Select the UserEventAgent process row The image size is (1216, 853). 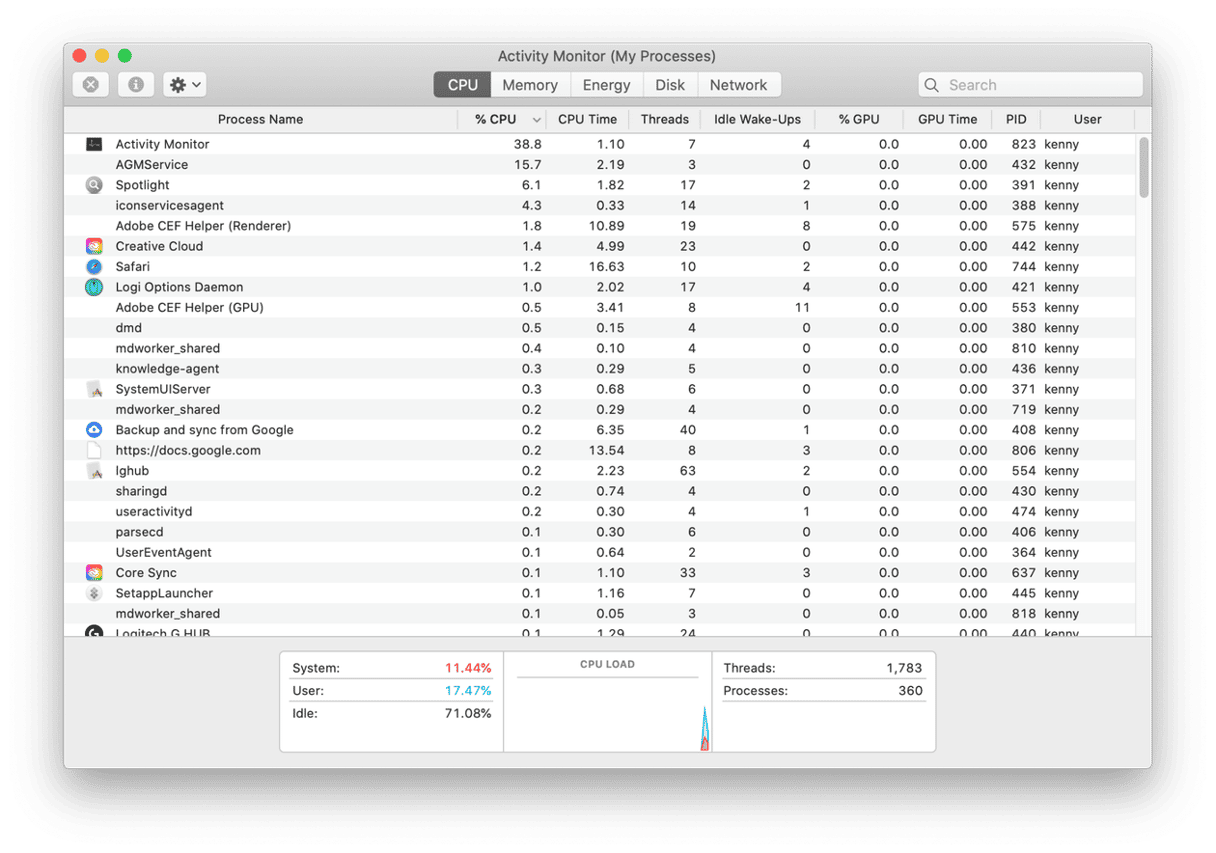600,552
